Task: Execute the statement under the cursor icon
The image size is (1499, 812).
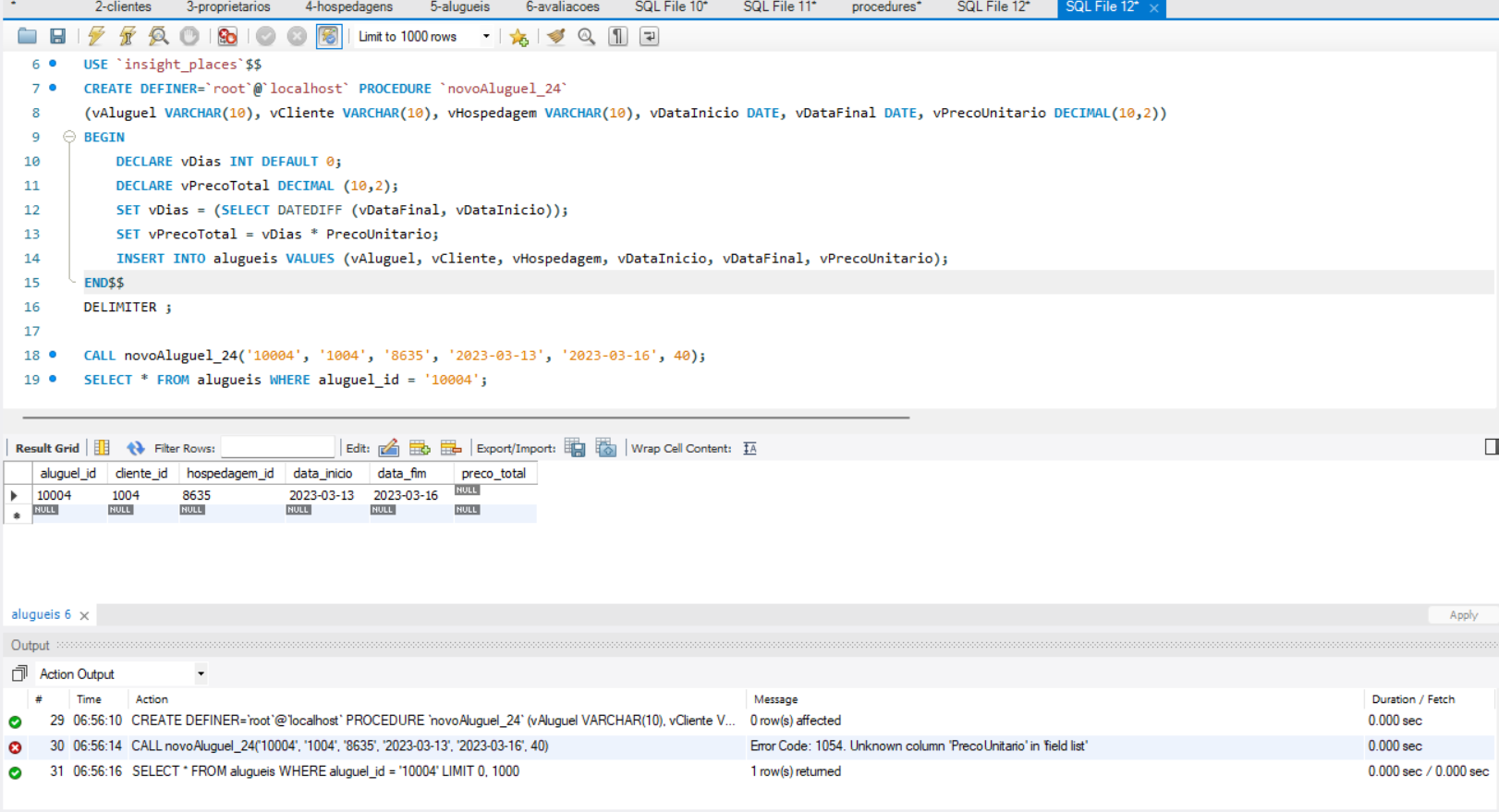Action: (128, 37)
